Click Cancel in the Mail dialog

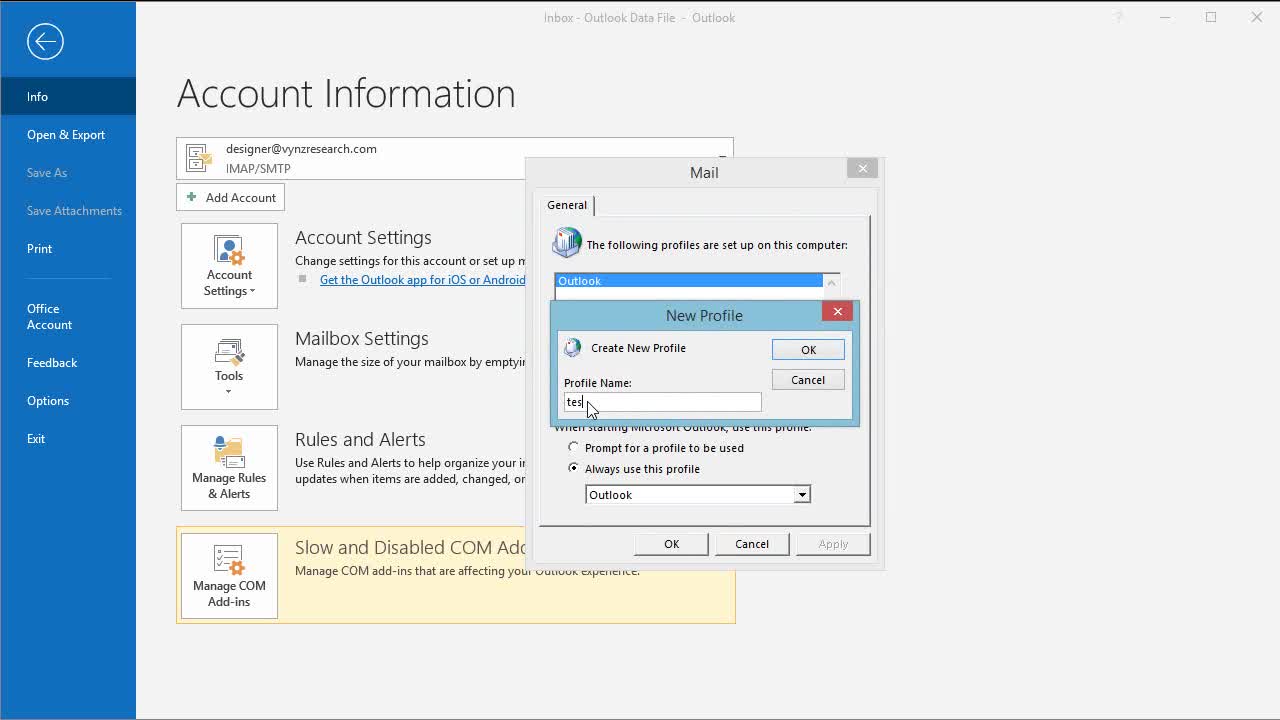752,544
